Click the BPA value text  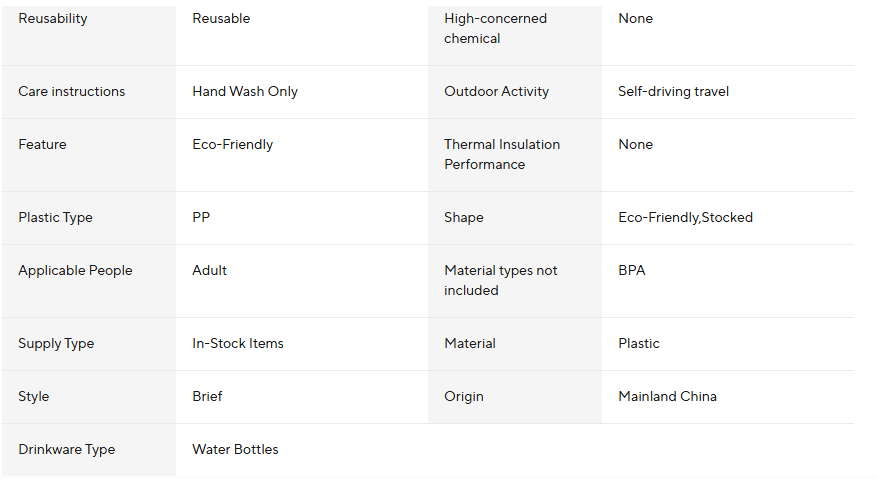(632, 271)
